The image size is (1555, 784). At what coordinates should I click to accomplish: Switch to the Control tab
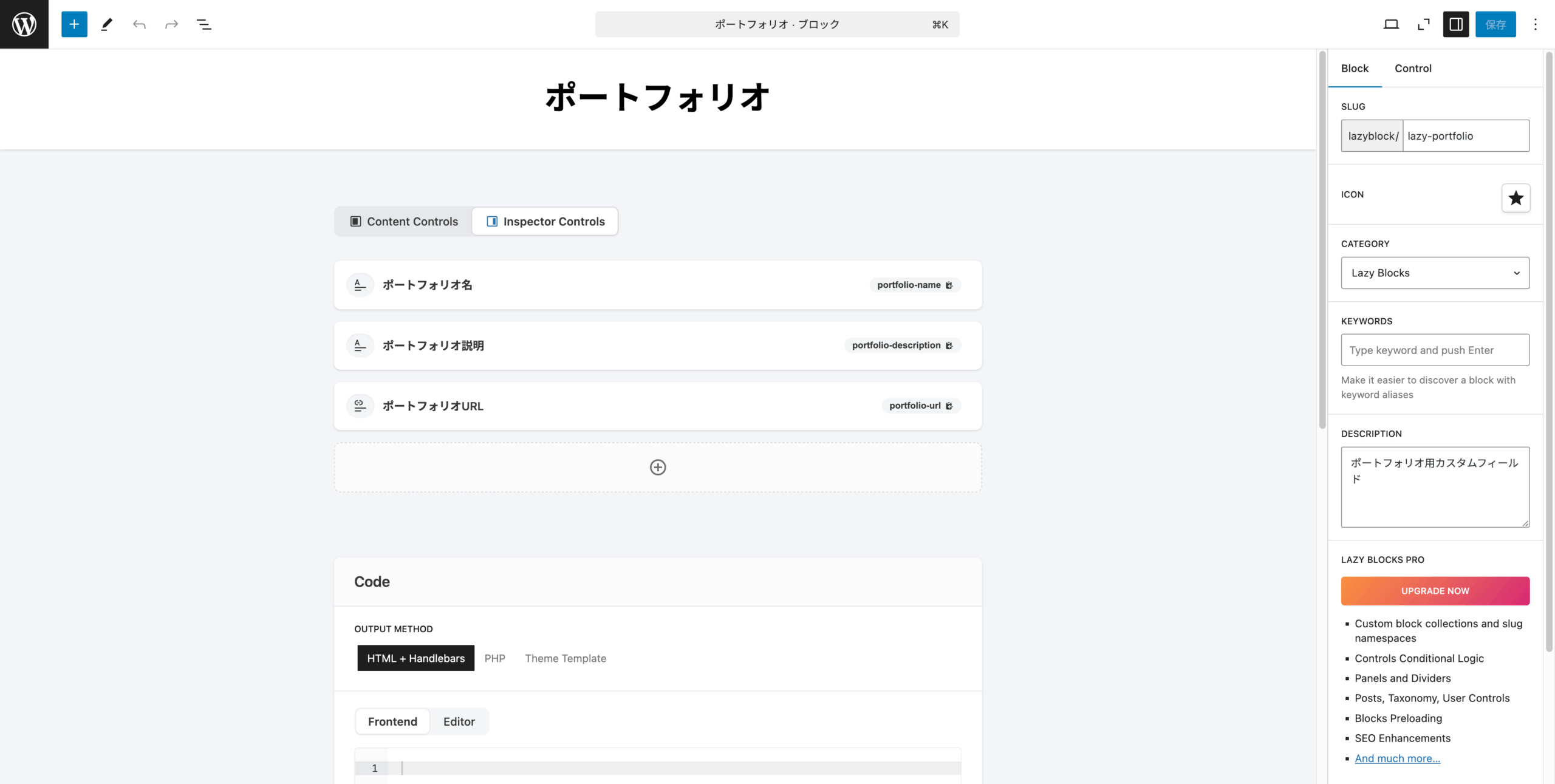pyautogui.click(x=1413, y=68)
